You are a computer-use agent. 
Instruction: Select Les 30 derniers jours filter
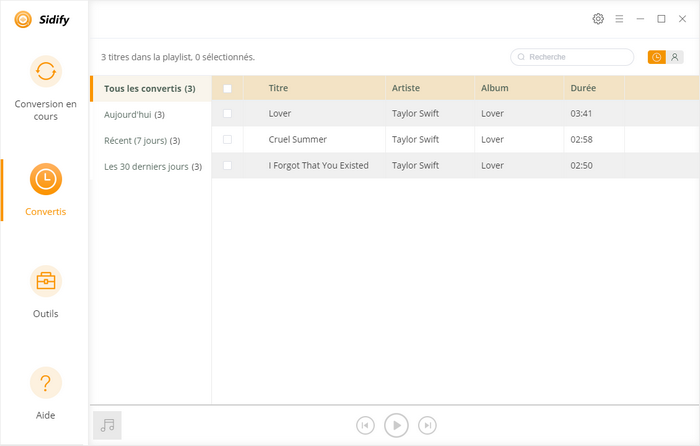coord(152,166)
